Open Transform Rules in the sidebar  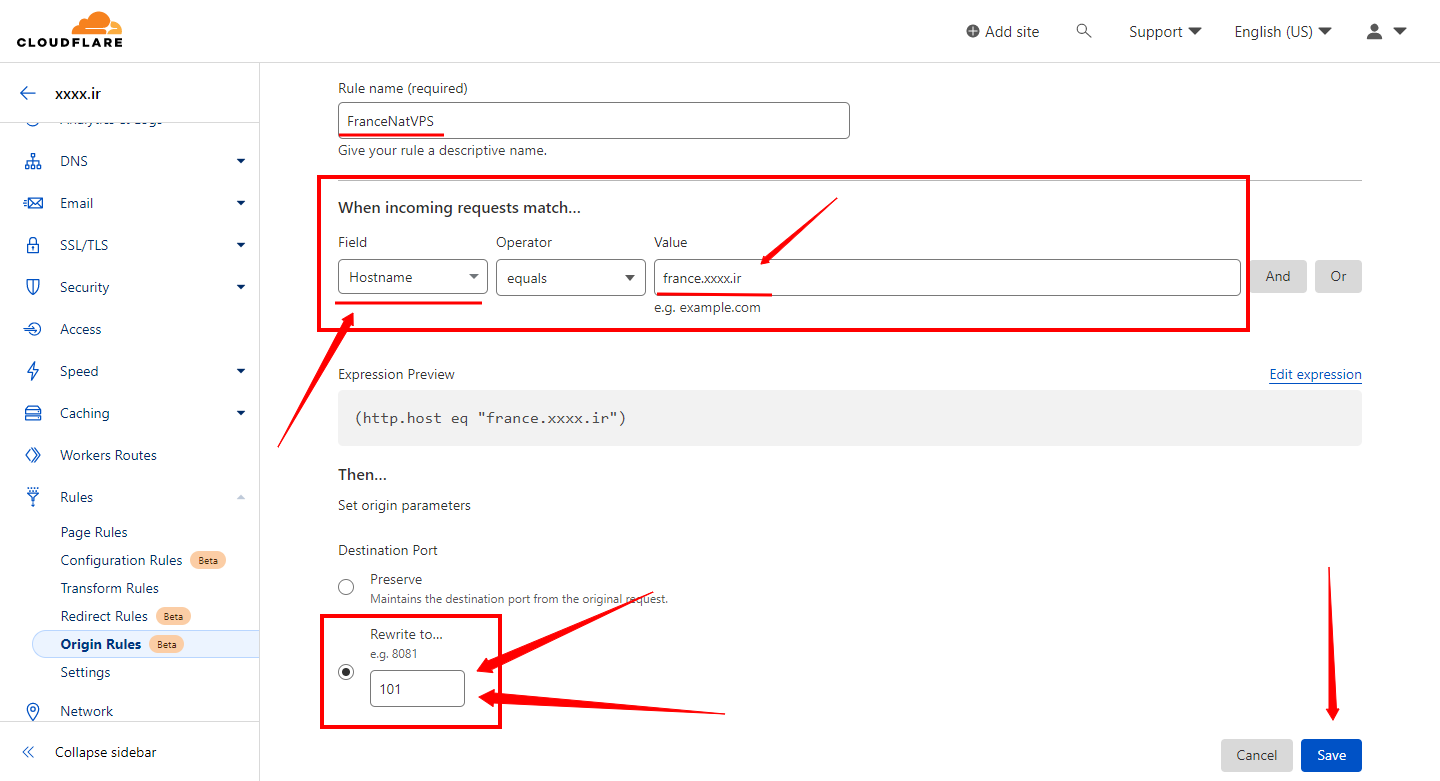pyautogui.click(x=109, y=588)
